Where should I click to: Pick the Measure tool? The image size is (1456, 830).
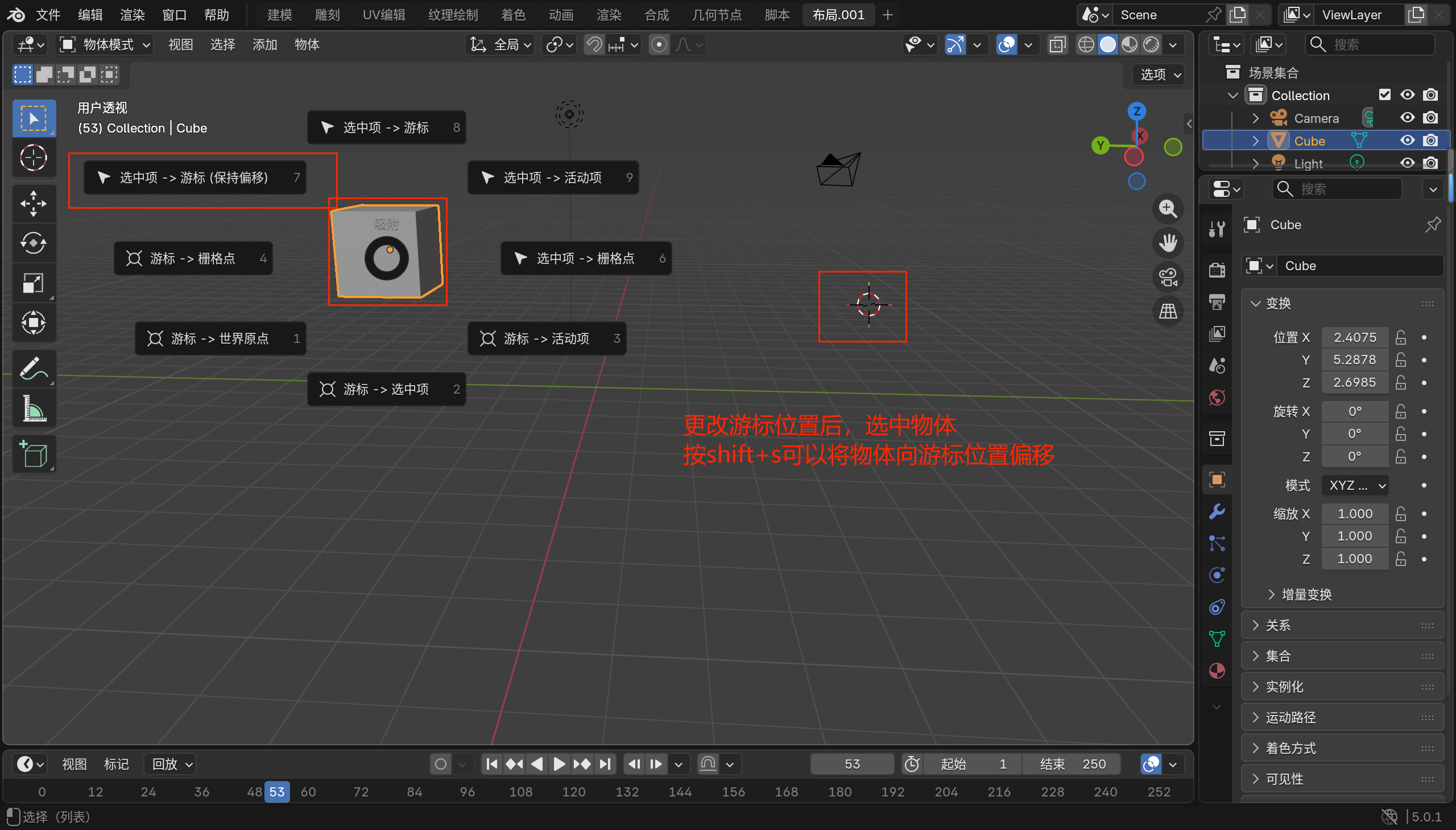click(x=33, y=408)
